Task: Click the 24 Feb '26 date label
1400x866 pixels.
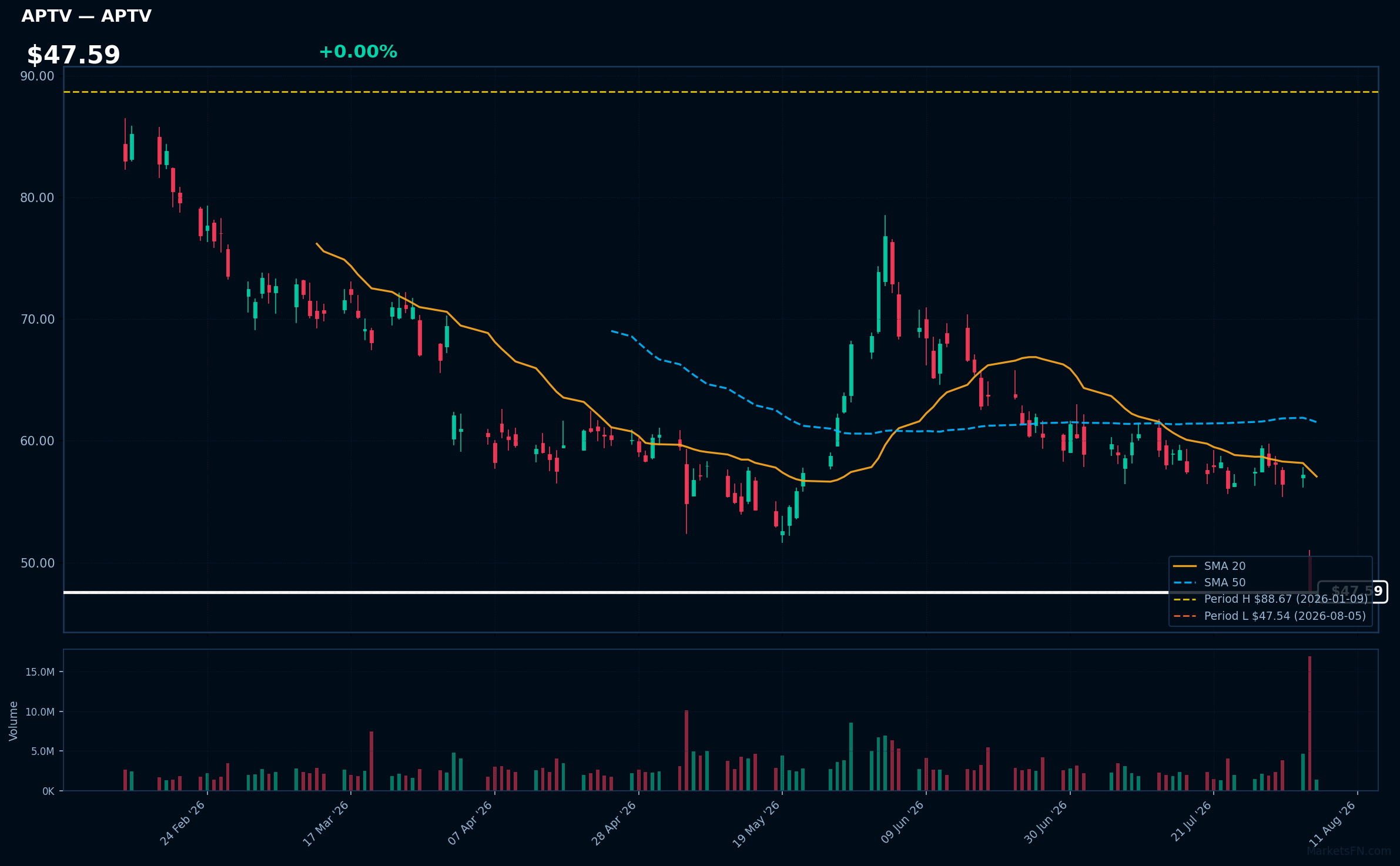Action: click(x=183, y=823)
